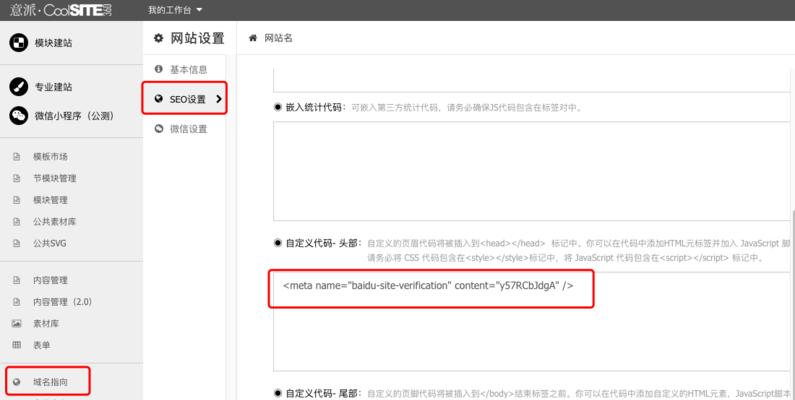Open the 我的工作台 dropdown menu
Image resolution: width=795 pixels, height=400 pixels.
(x=175, y=10)
